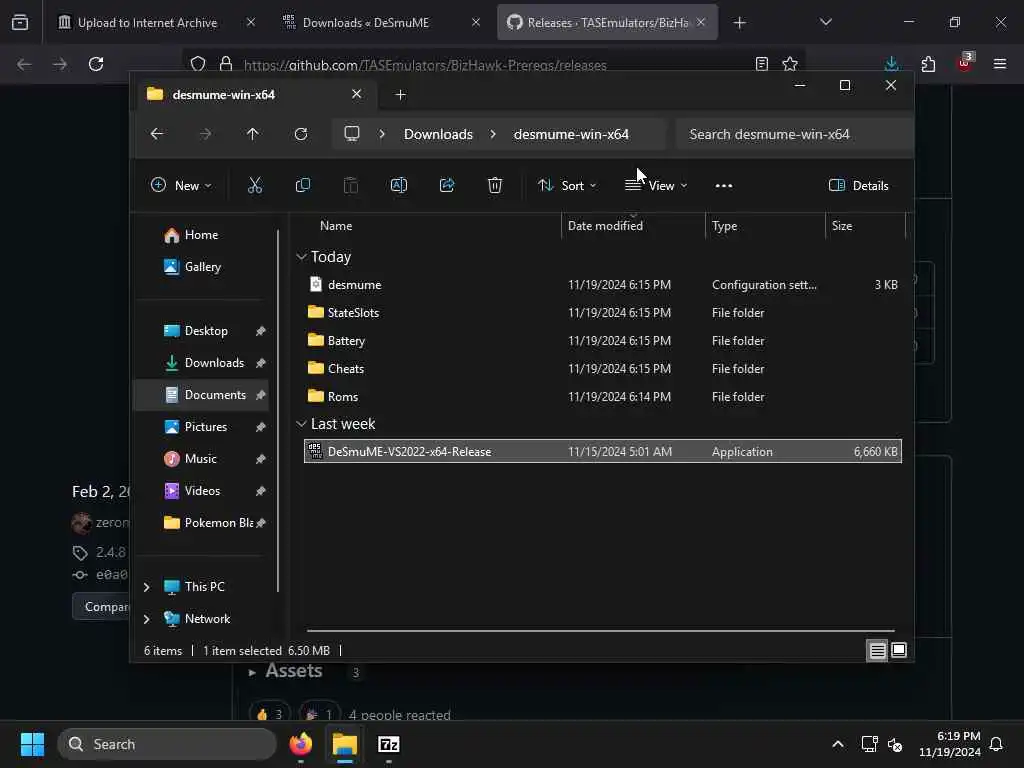Image resolution: width=1024 pixels, height=768 pixels.
Task: Open Home in navigation pane
Action: tap(201, 235)
